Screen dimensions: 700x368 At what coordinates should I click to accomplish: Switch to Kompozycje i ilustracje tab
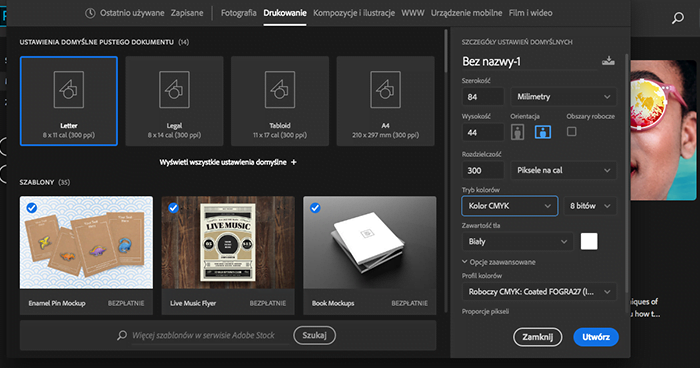[354, 13]
